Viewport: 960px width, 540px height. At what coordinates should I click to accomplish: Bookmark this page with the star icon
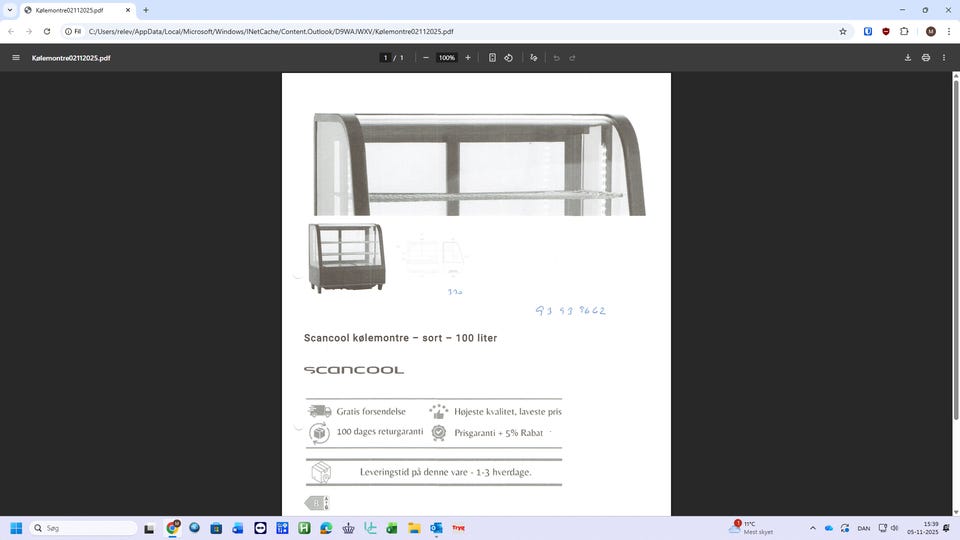coord(843,31)
